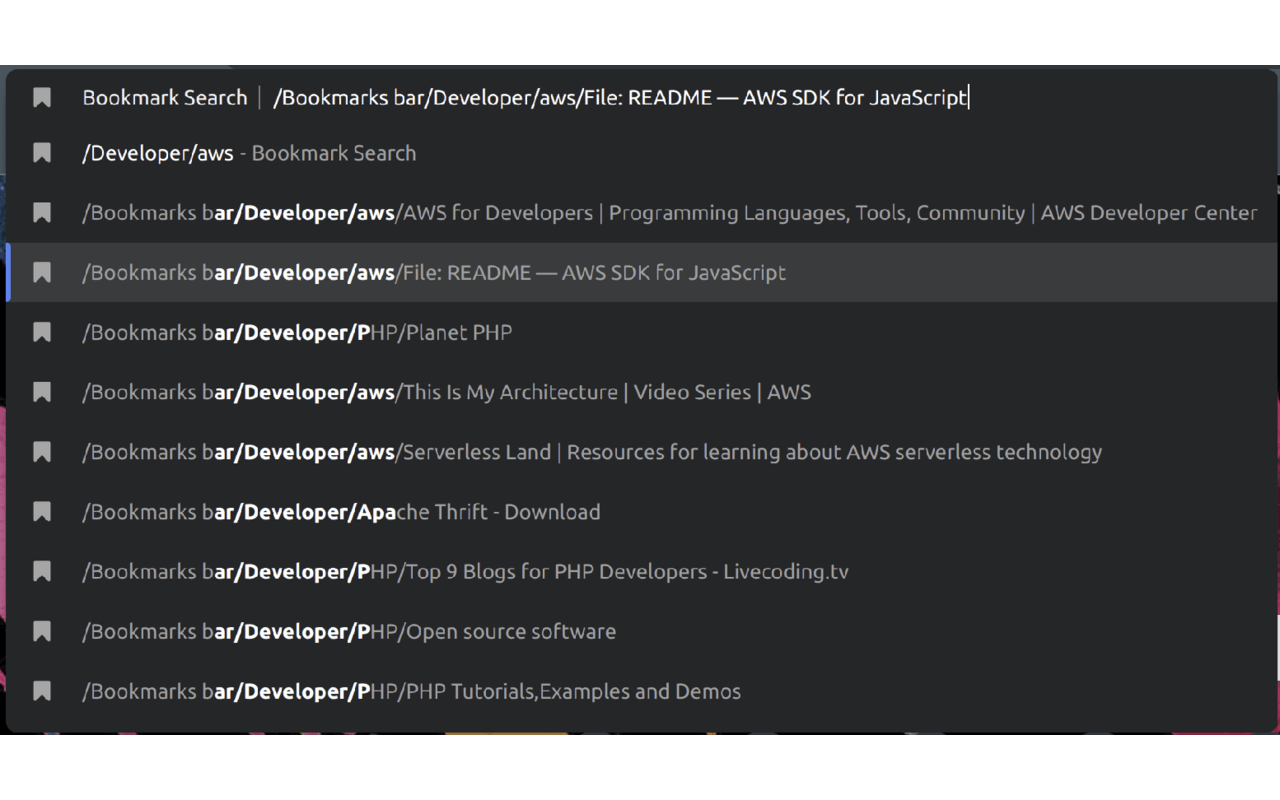Click bookmark icon next to "Open source software"
The height and width of the screenshot is (800, 1280).
pyautogui.click(x=41, y=631)
